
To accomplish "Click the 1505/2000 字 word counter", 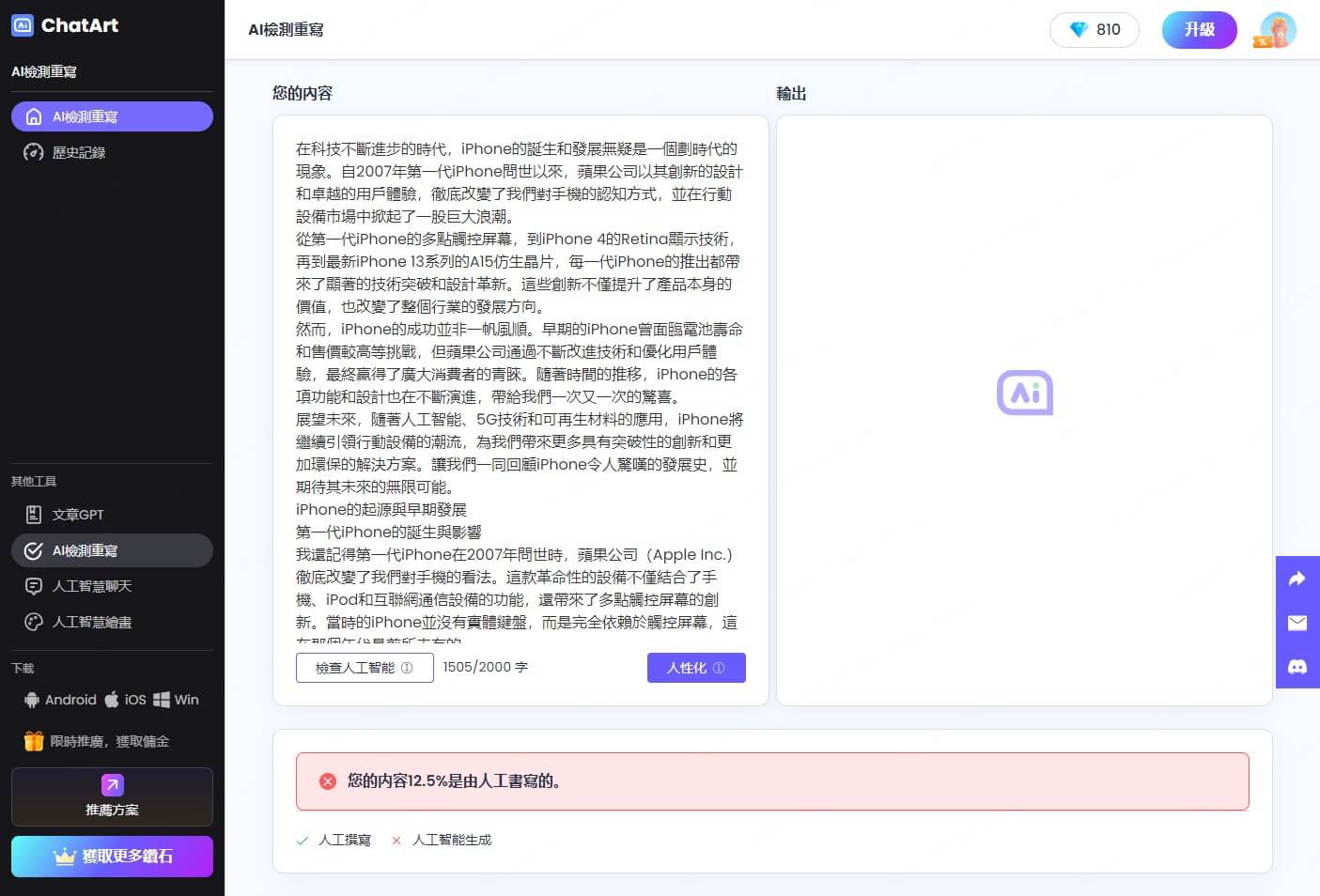I will (486, 667).
